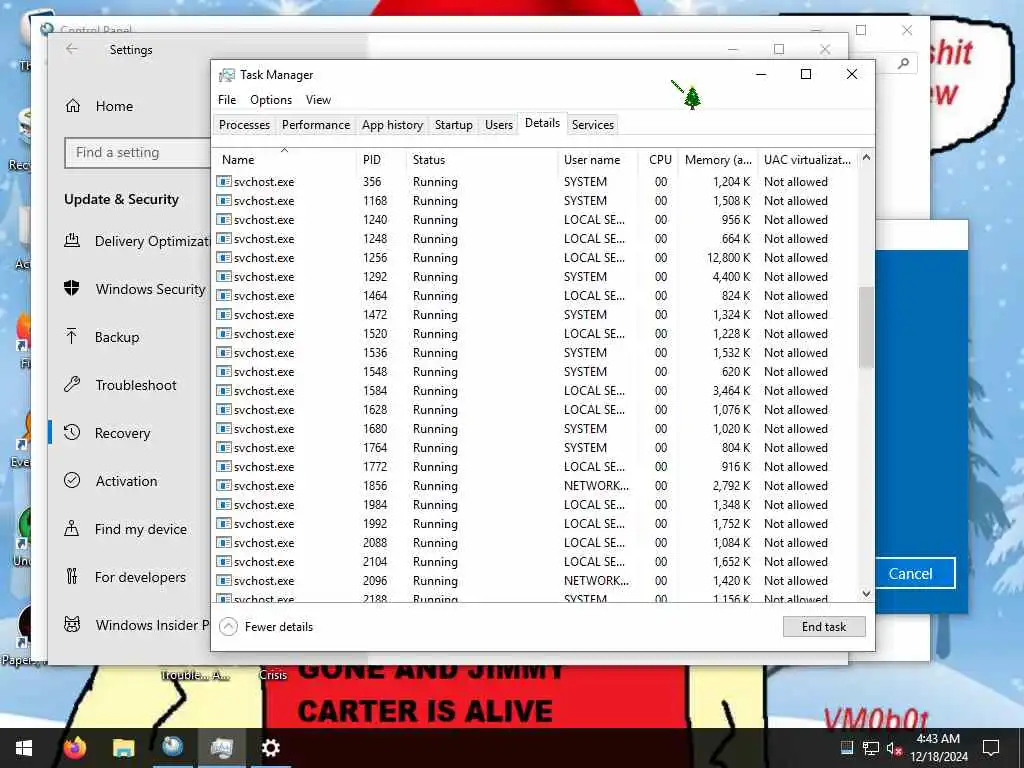The image size is (1024, 768).
Task: Sort Details by the Name column header
Action: pyautogui.click(x=284, y=159)
